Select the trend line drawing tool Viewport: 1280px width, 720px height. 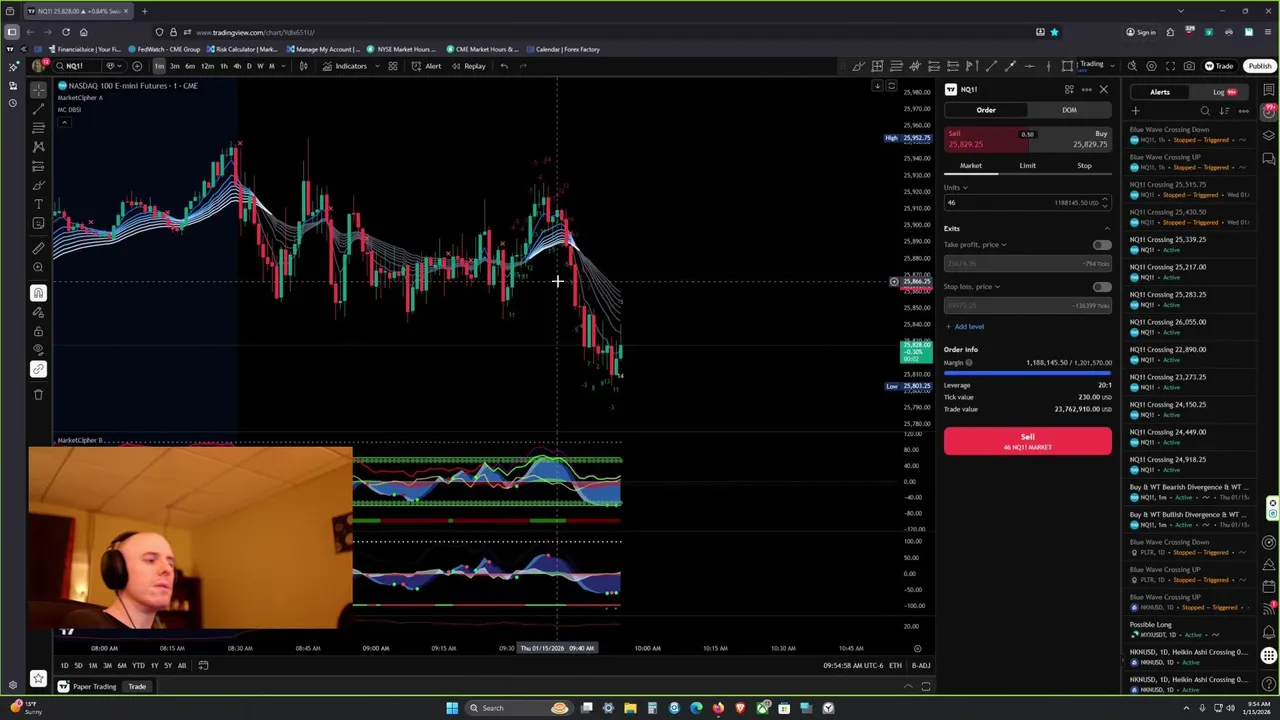(x=38, y=108)
